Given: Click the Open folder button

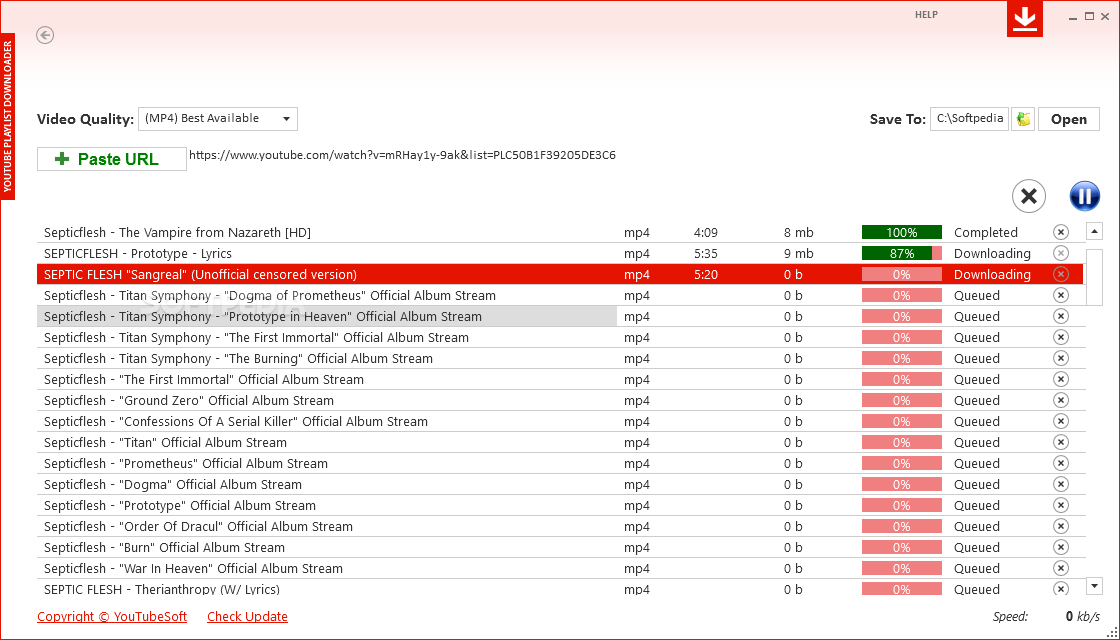Looking at the screenshot, I should [1069, 119].
